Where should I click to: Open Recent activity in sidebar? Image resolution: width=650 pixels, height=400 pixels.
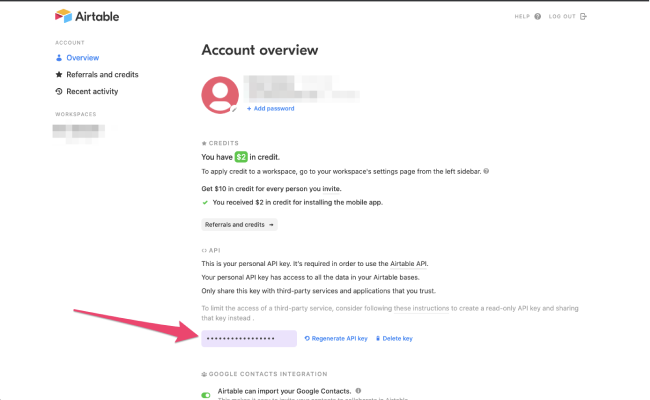tap(92, 92)
